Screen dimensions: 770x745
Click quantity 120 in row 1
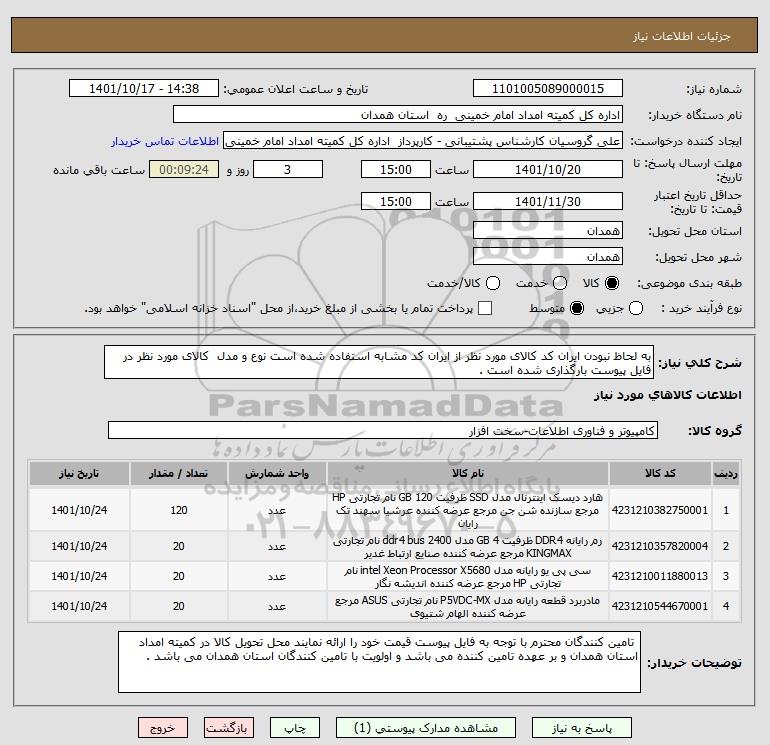(x=179, y=510)
